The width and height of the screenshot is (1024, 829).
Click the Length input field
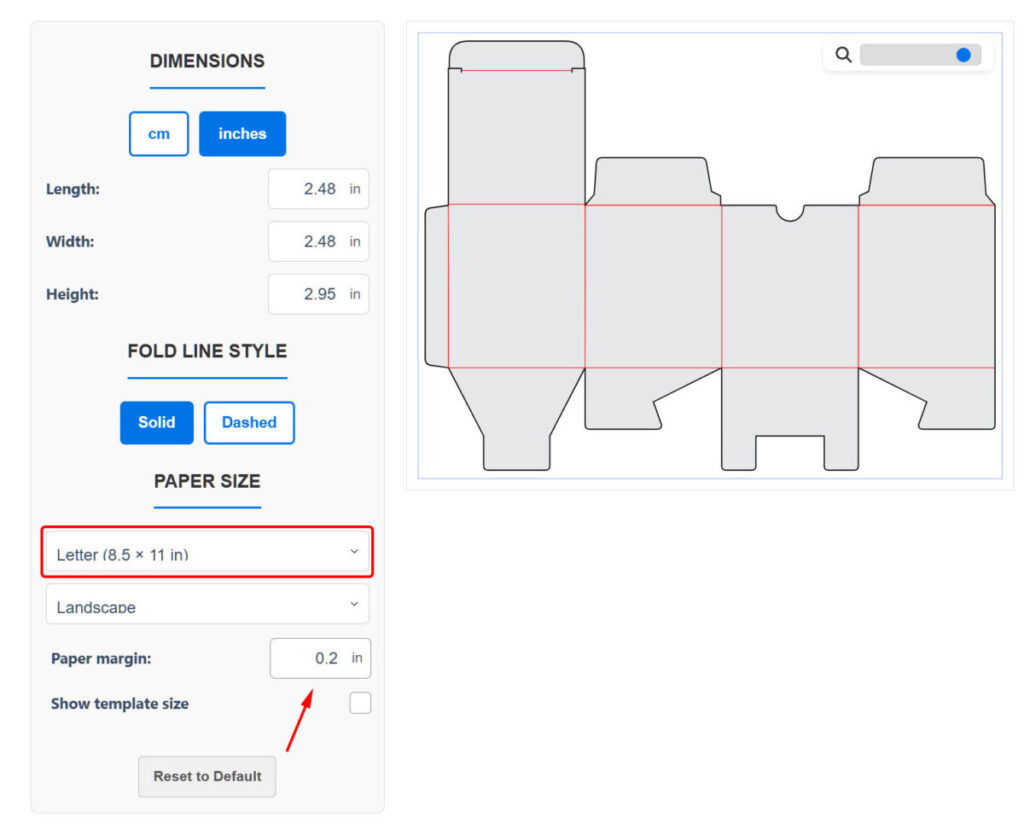[308, 189]
